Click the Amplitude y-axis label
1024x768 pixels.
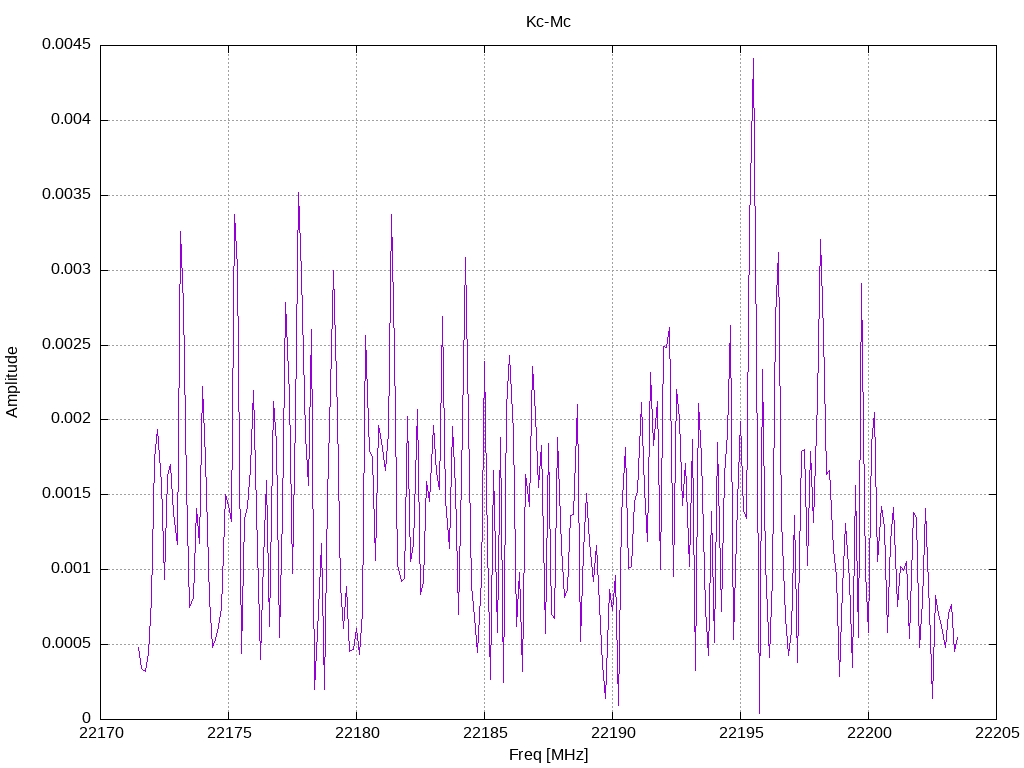(x=12, y=382)
